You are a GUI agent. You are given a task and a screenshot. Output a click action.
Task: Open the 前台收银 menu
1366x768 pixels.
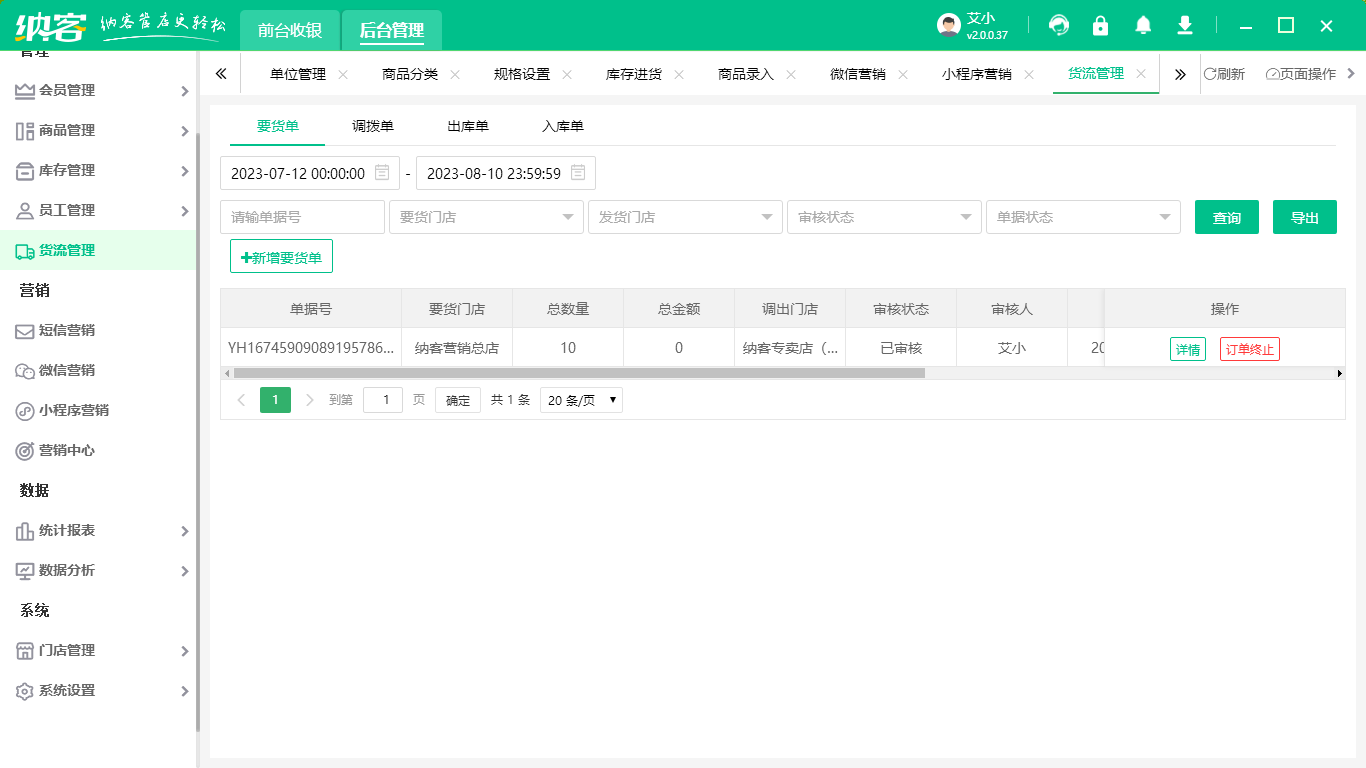point(290,30)
